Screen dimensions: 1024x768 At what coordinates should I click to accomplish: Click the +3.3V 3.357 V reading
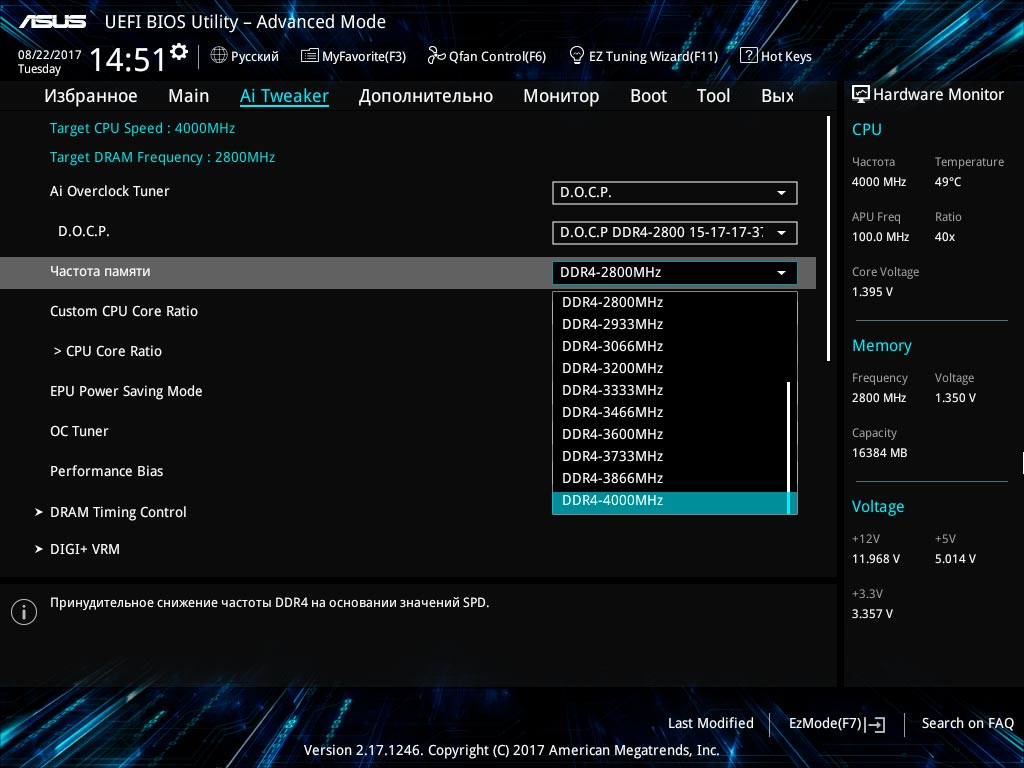click(872, 613)
